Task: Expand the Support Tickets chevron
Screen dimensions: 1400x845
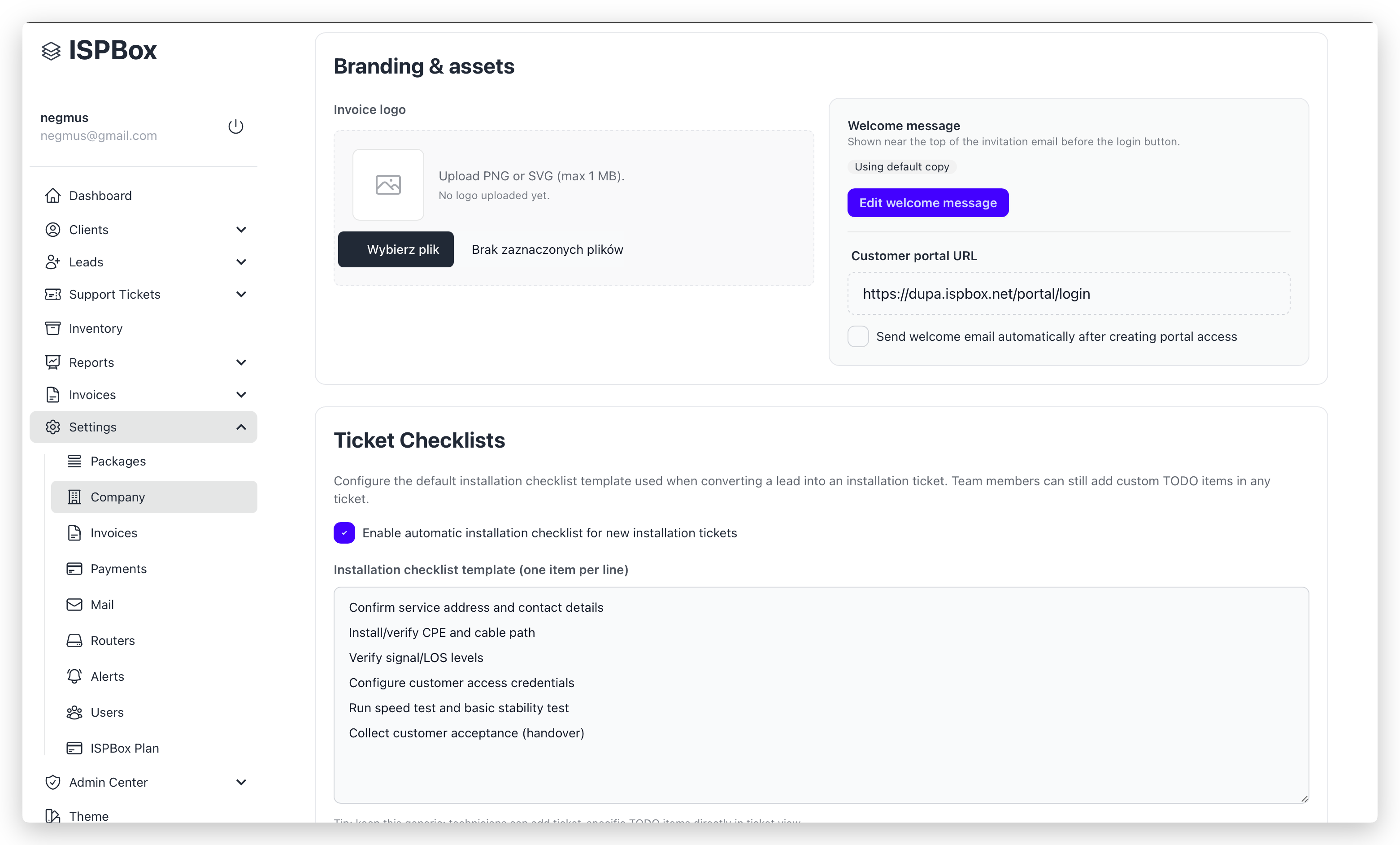Action: 241,294
